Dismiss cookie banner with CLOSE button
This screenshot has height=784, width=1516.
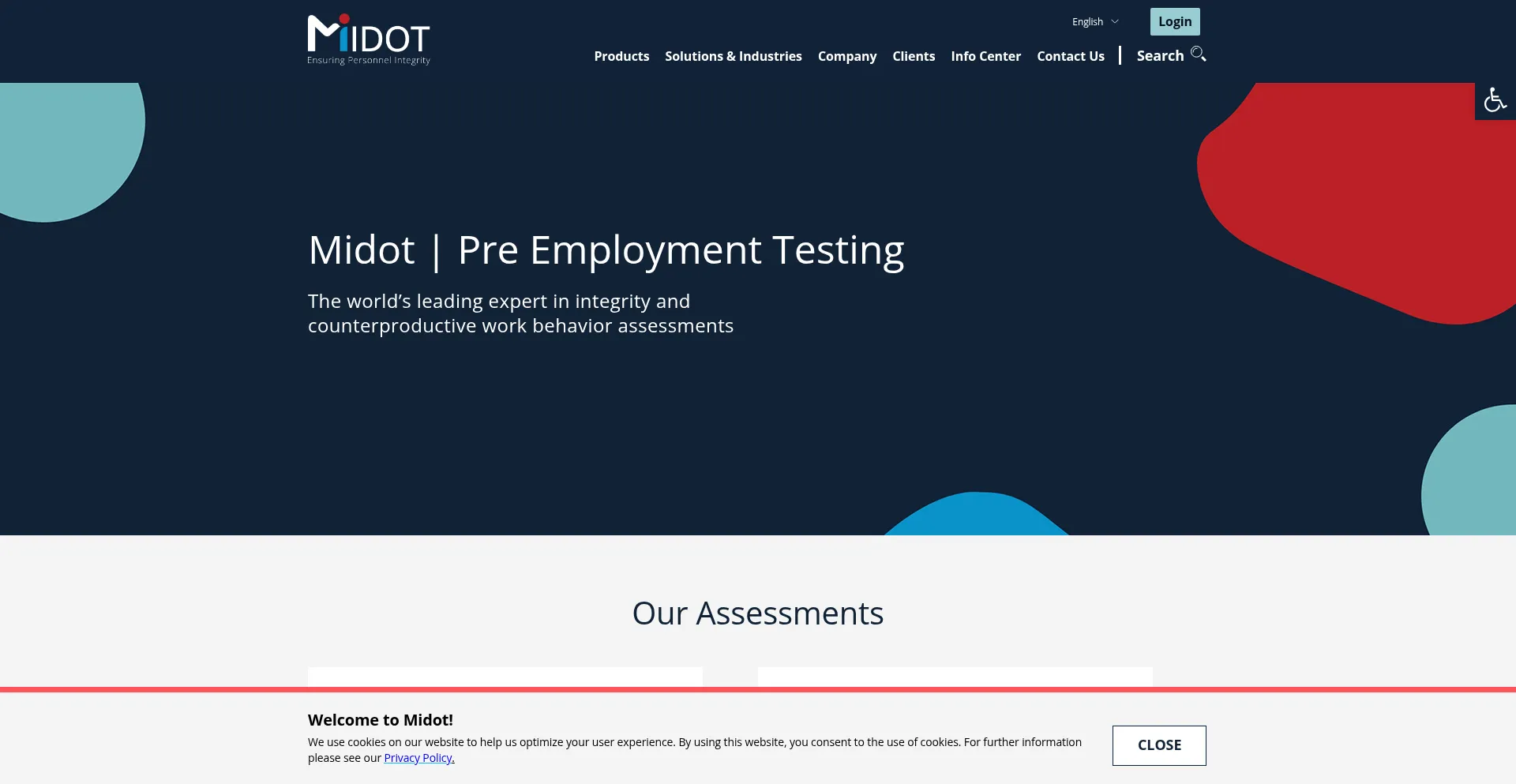pos(1158,745)
